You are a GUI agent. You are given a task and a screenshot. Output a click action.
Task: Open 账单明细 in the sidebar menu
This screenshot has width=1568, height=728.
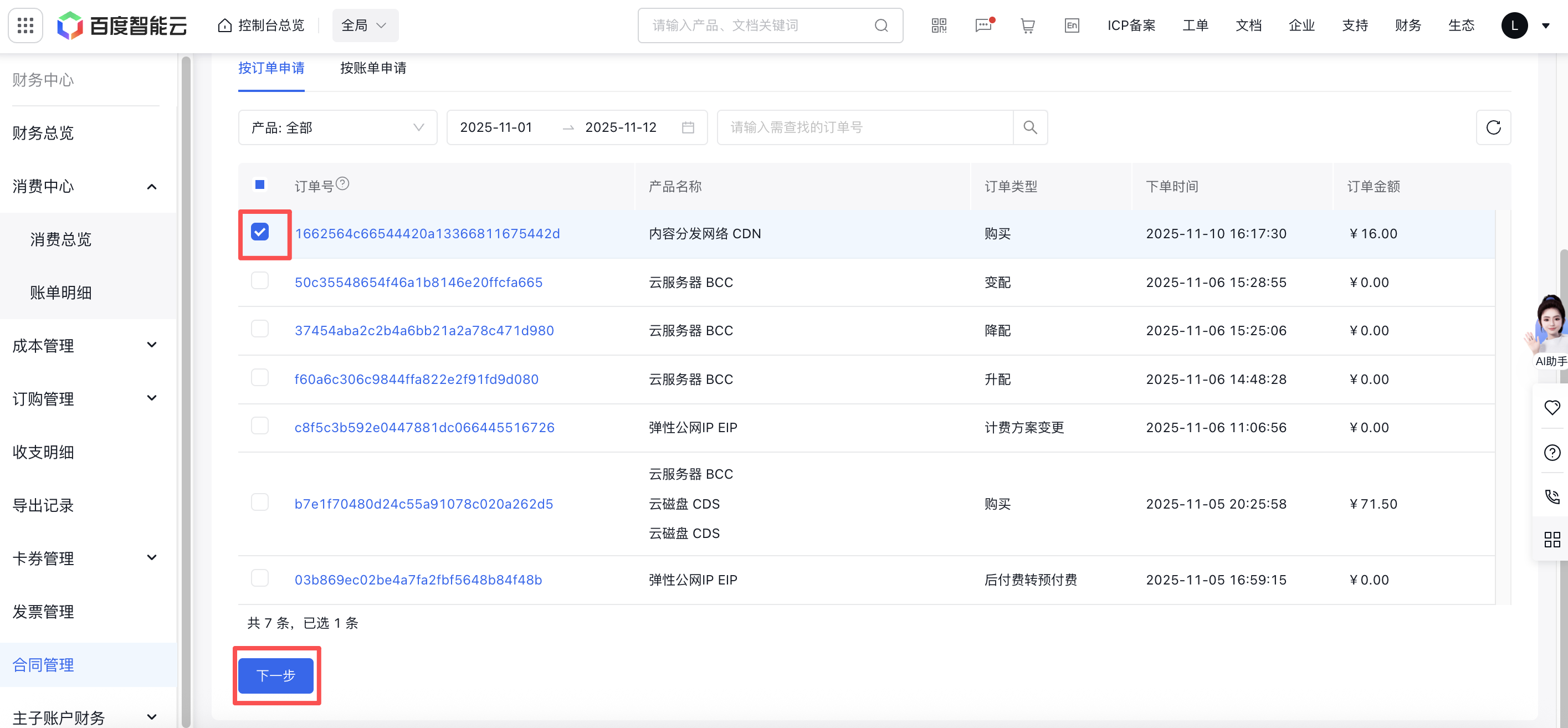[62, 292]
